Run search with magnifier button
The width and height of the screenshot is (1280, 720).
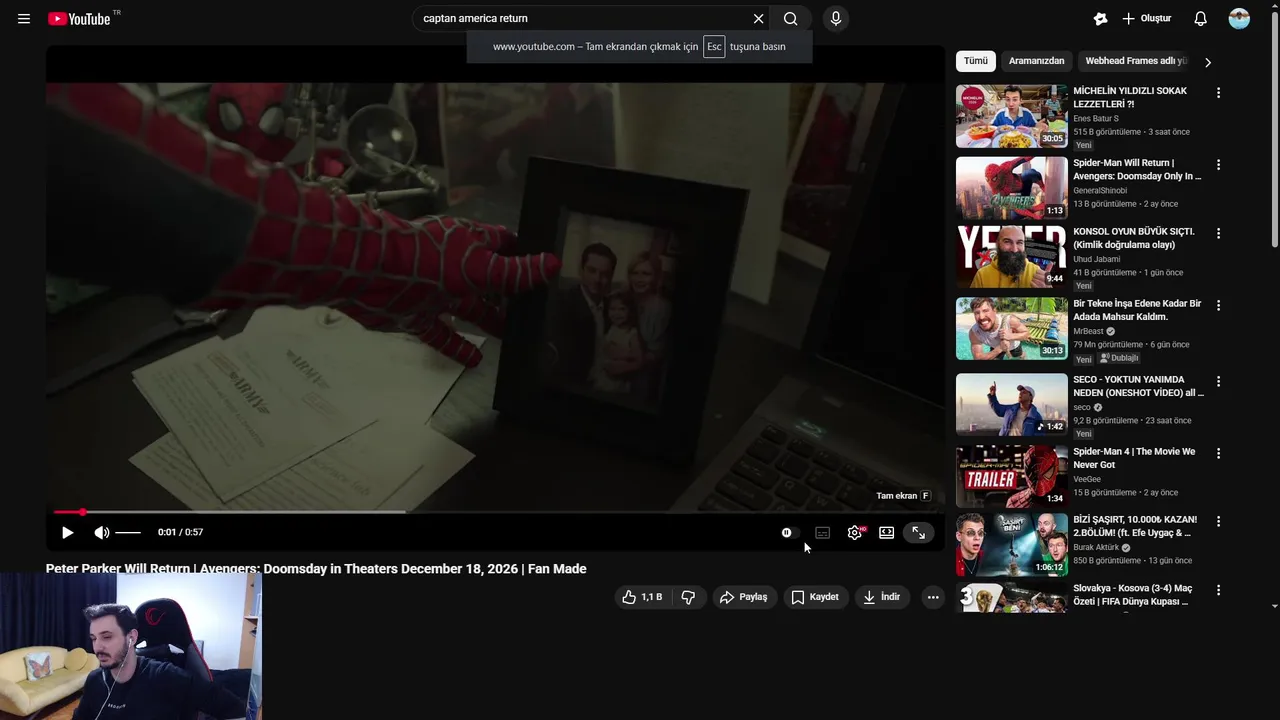791,18
